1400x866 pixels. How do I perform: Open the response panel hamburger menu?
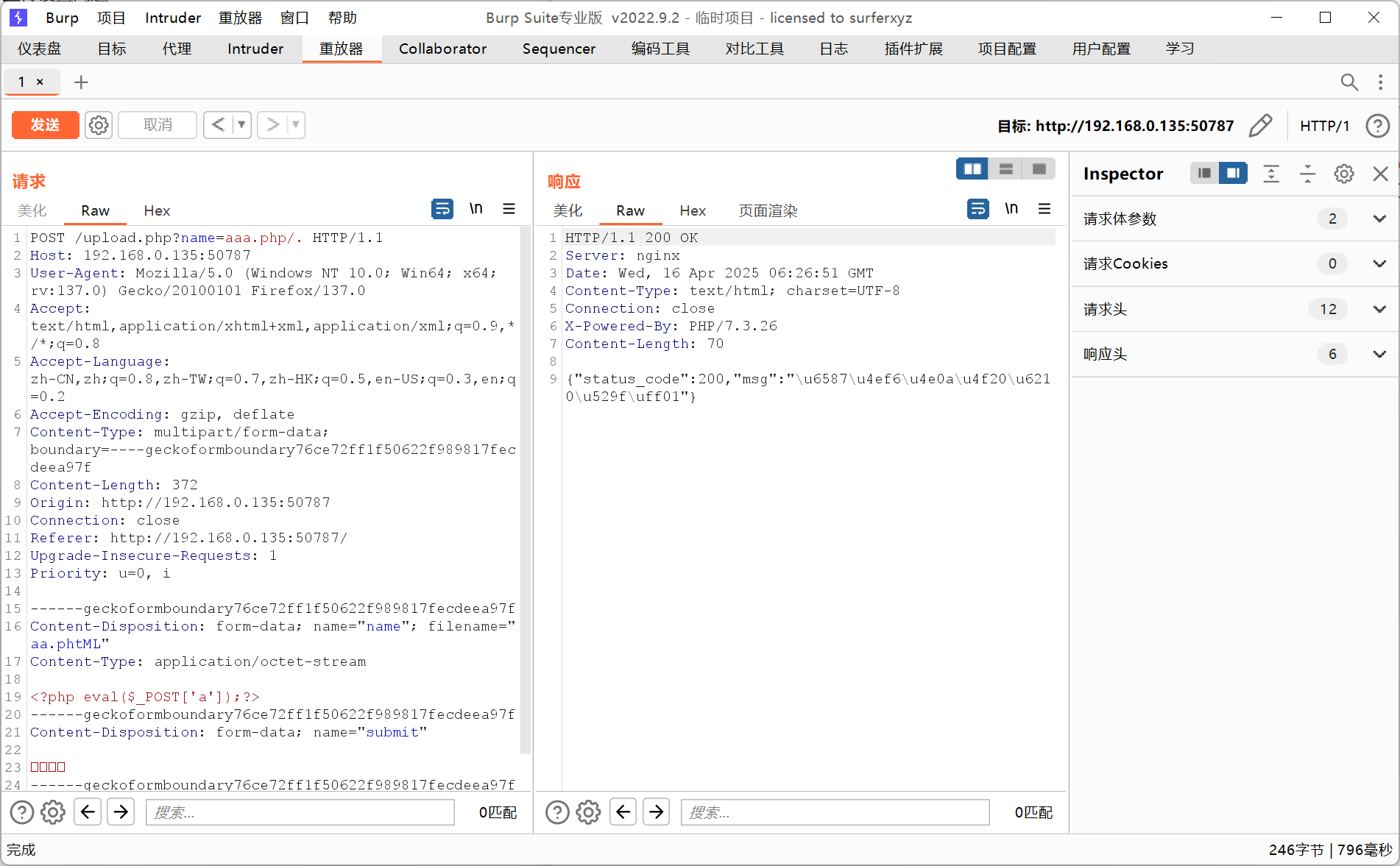tap(1044, 209)
